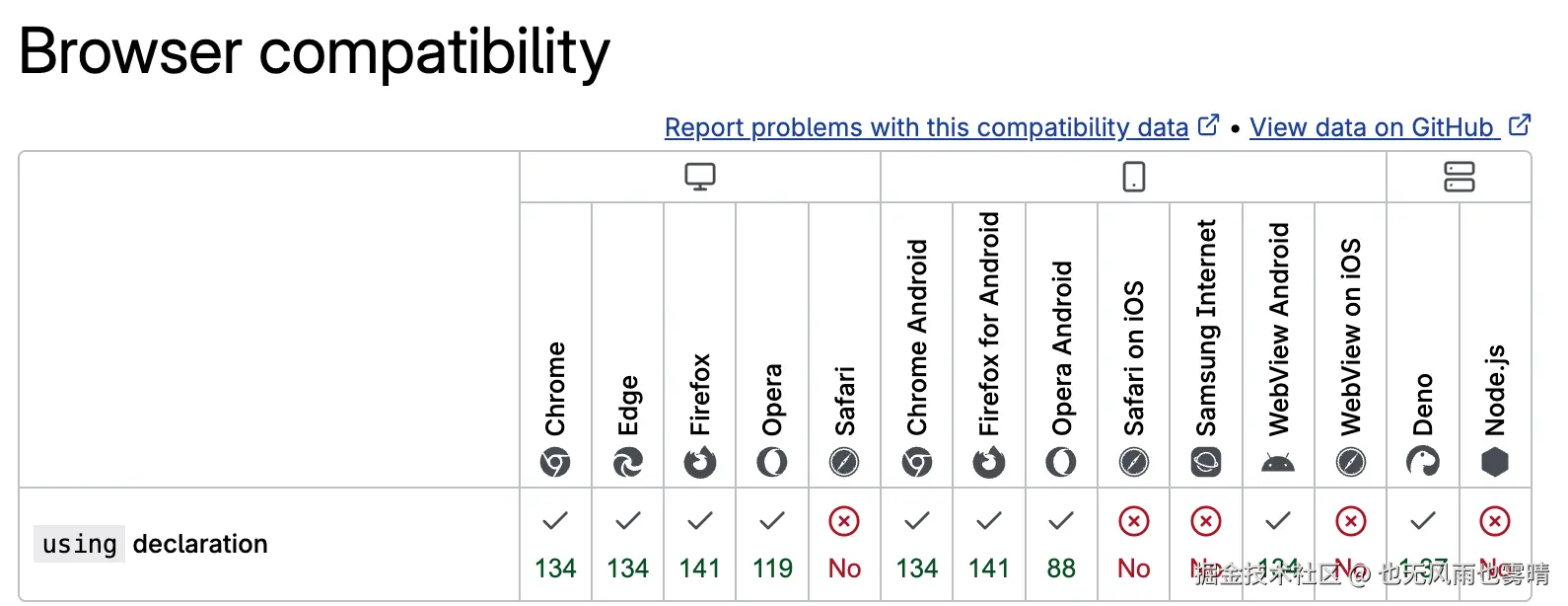Expand Chrome 134 support details cell
This screenshot has height=606, width=1568.
tap(555, 544)
